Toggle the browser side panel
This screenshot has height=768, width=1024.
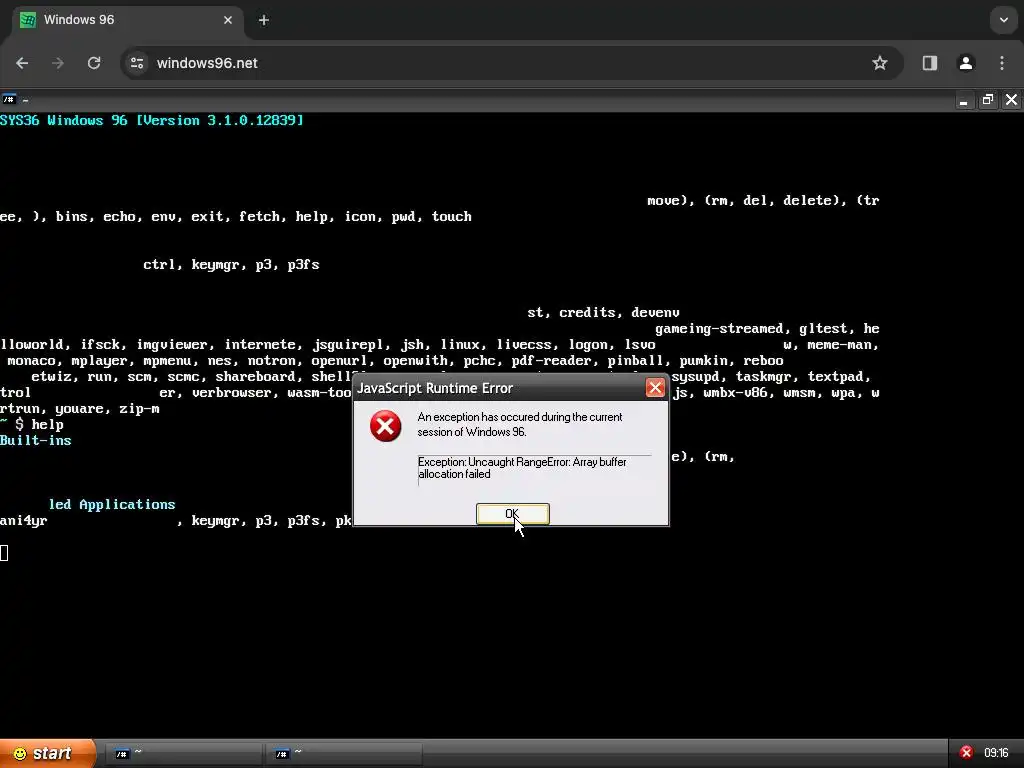pyautogui.click(x=930, y=63)
